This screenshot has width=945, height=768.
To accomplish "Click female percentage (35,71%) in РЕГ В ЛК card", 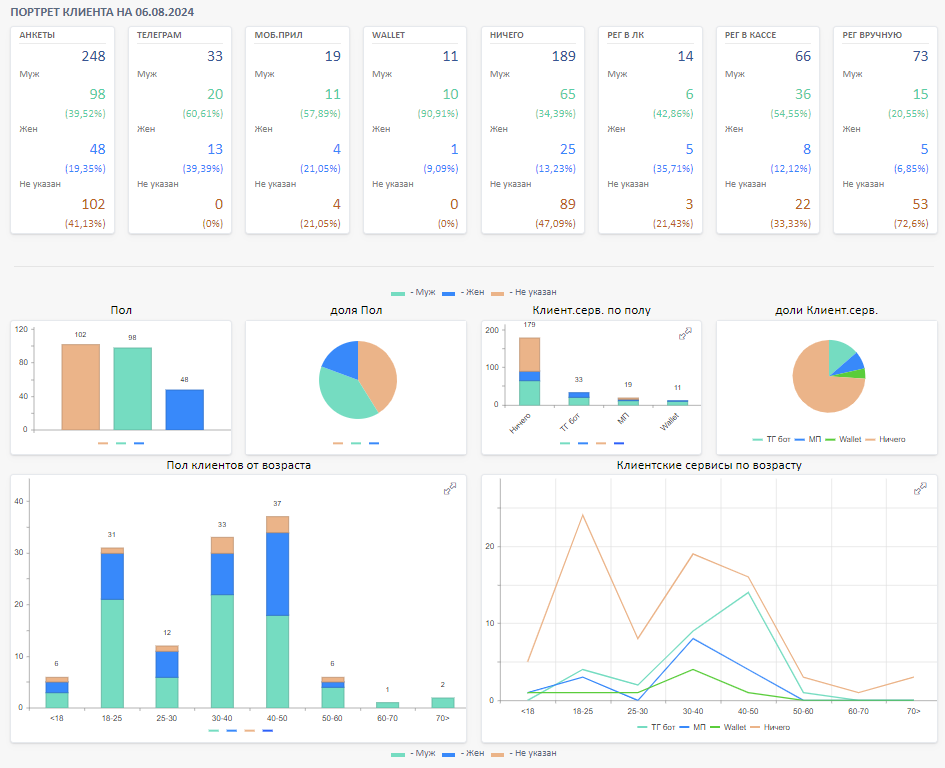I will click(673, 168).
